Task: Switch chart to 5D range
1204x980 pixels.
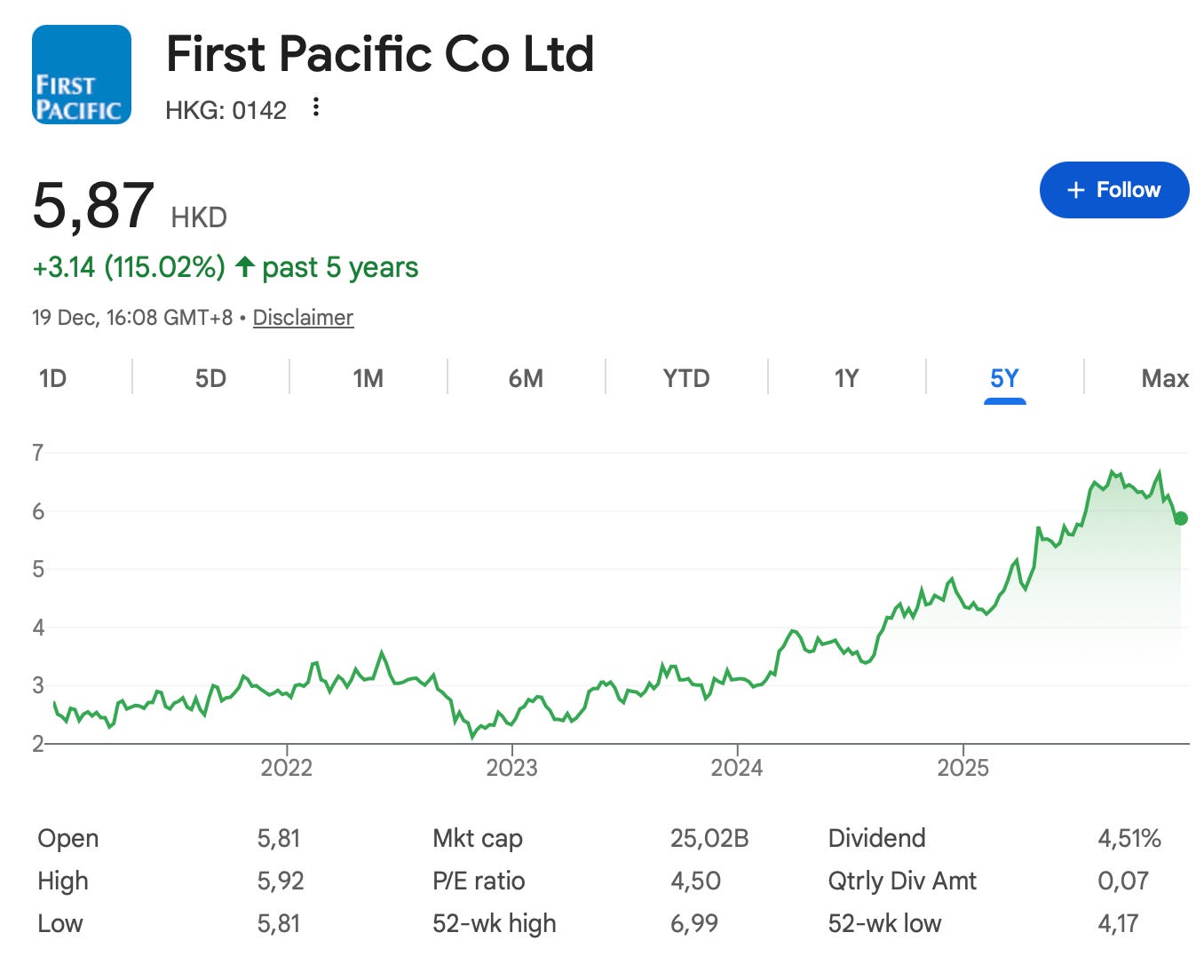Action: click(x=210, y=378)
